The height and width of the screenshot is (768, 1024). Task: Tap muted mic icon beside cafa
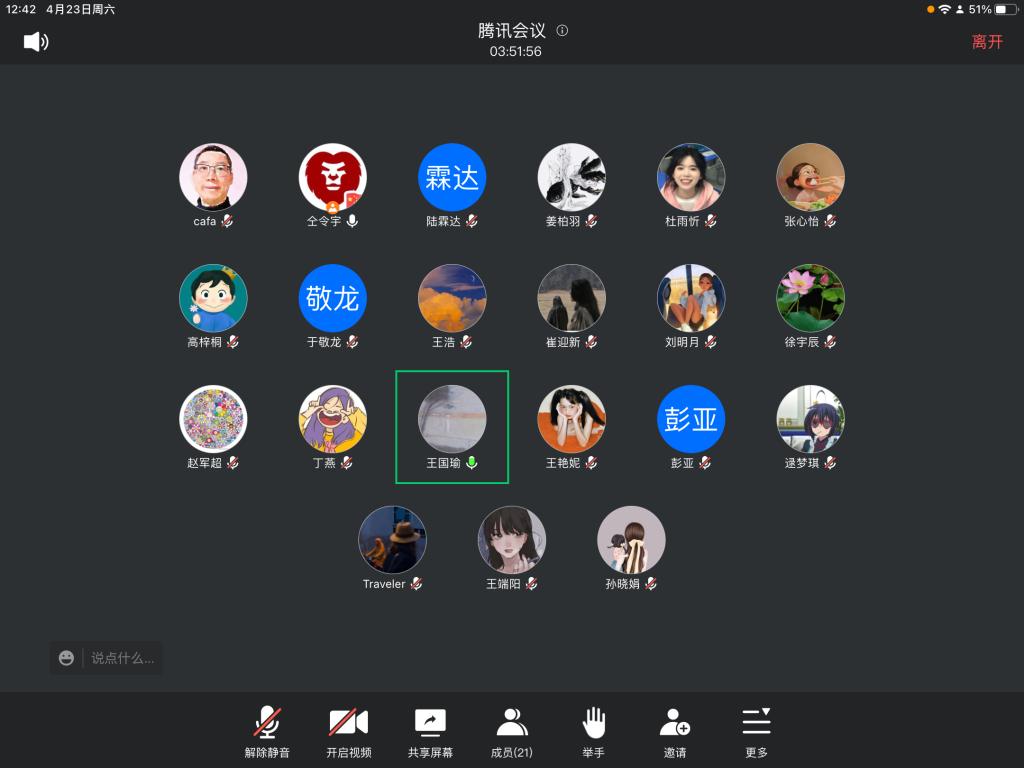coord(227,221)
